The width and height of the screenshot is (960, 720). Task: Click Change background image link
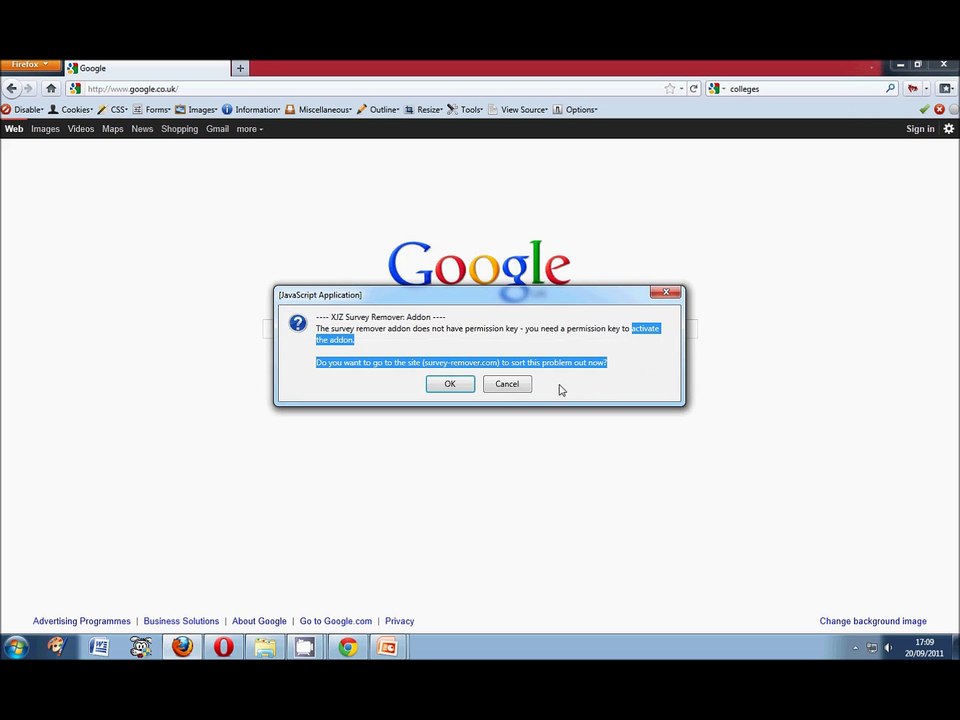pos(873,621)
